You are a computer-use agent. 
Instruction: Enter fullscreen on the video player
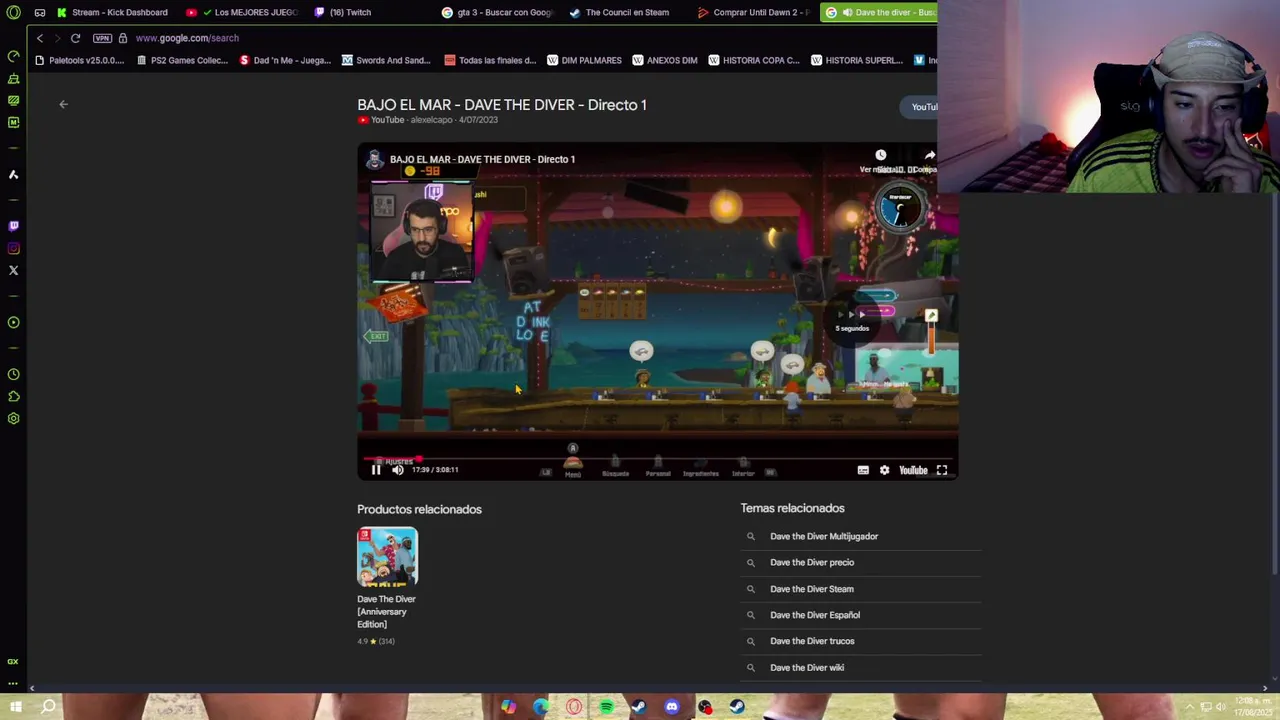pyautogui.click(x=942, y=470)
